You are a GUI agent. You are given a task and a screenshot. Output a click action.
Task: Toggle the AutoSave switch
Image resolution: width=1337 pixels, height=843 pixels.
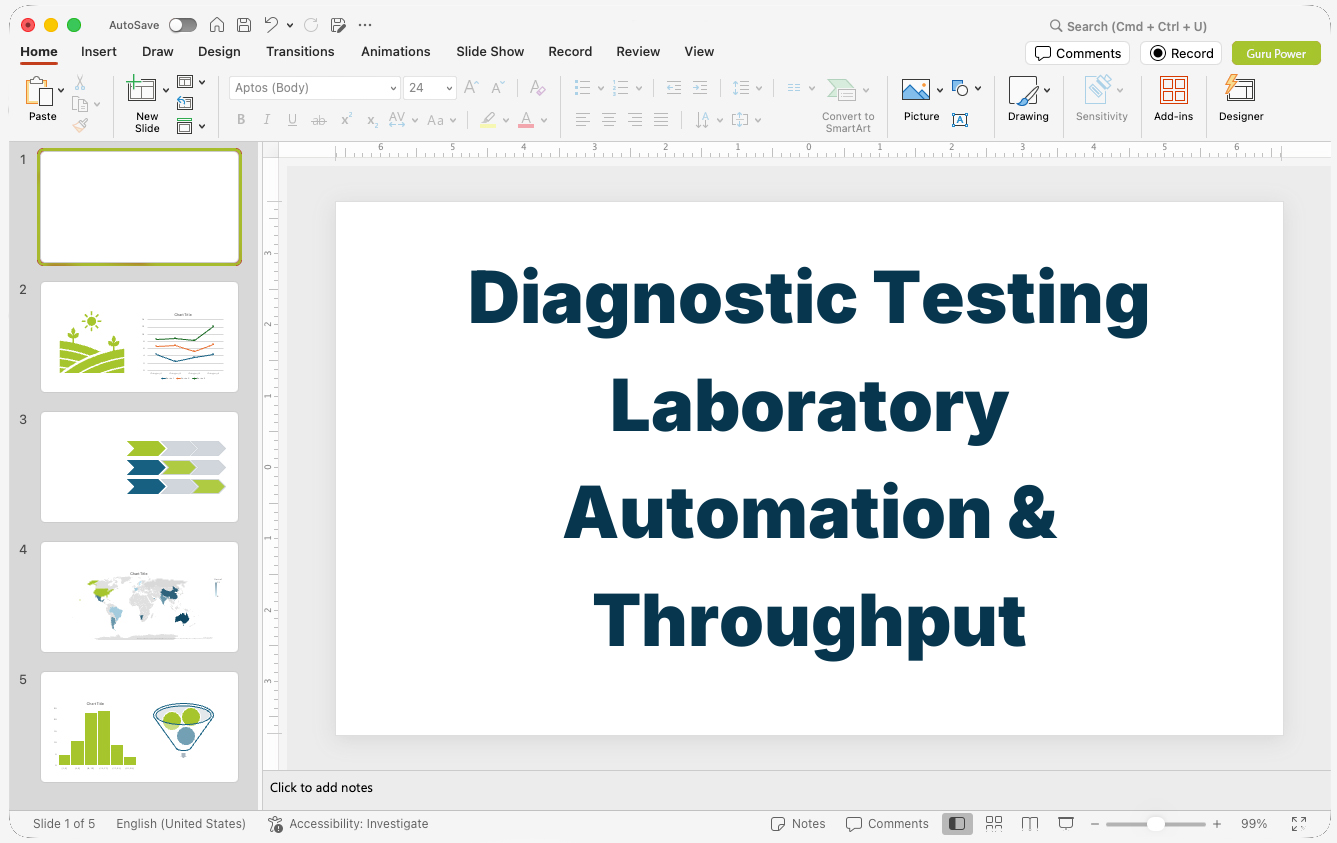click(x=183, y=25)
